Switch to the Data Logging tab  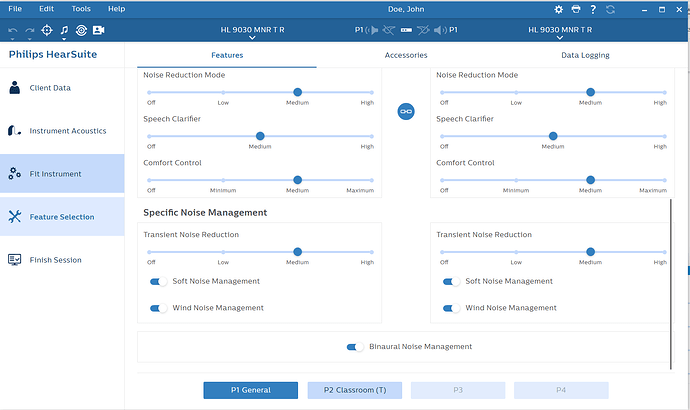point(585,55)
